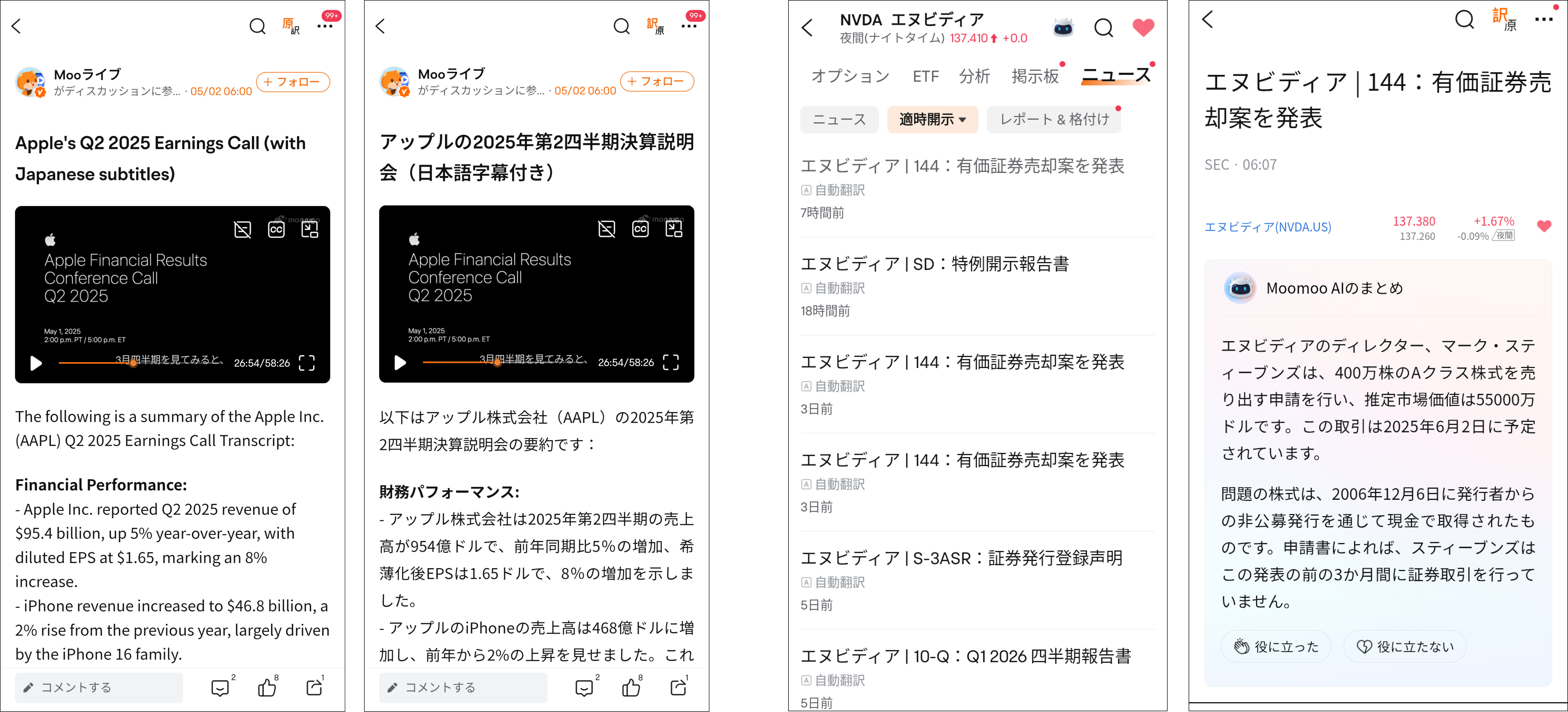Toggle CC subtitles in the English video player
1568x712 pixels.
click(276, 230)
